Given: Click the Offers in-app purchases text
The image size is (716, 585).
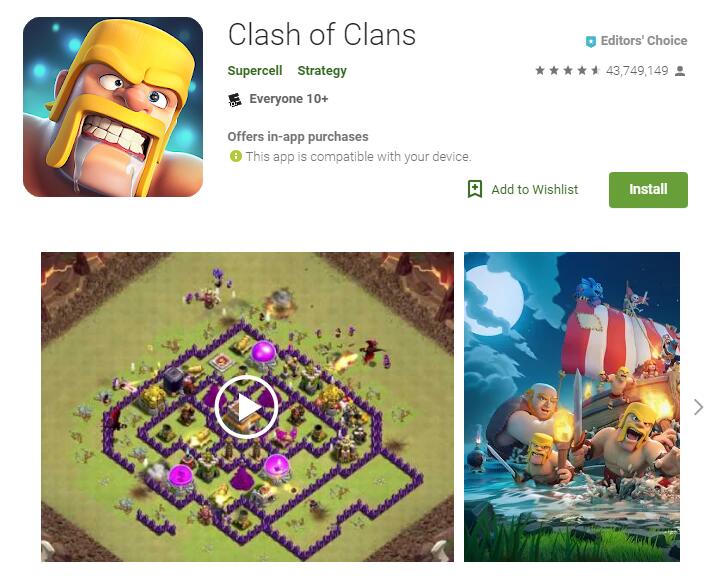Looking at the screenshot, I should coord(298,137).
